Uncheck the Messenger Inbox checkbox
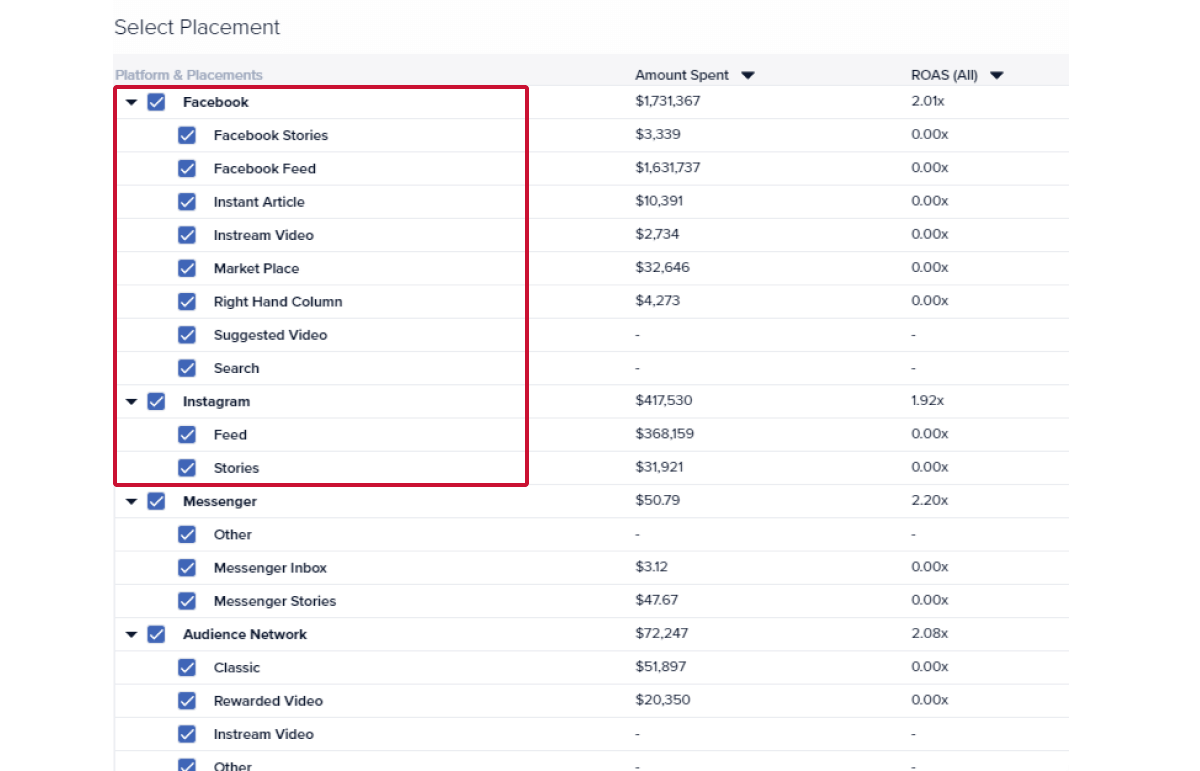Viewport: 1200px width, 771px height. (187, 567)
